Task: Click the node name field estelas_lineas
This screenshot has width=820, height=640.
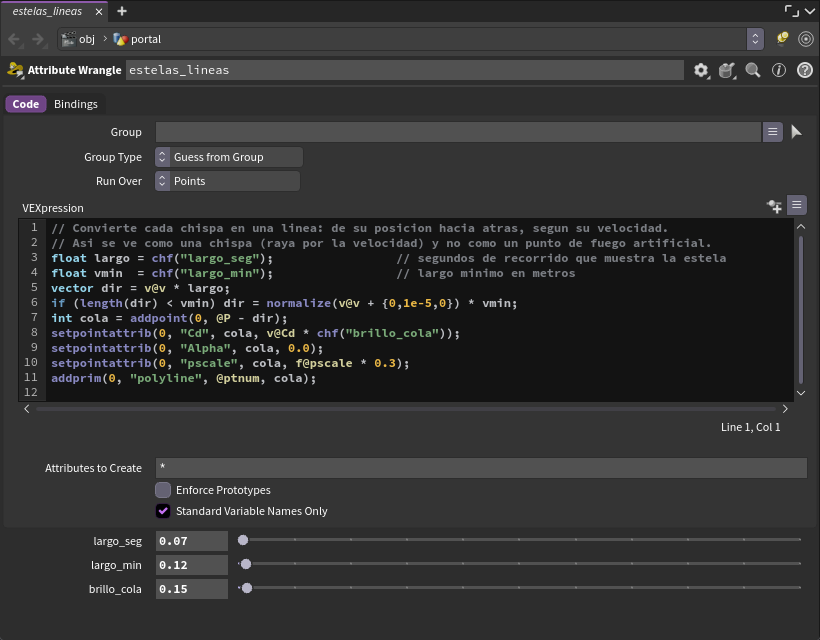Action: point(405,70)
